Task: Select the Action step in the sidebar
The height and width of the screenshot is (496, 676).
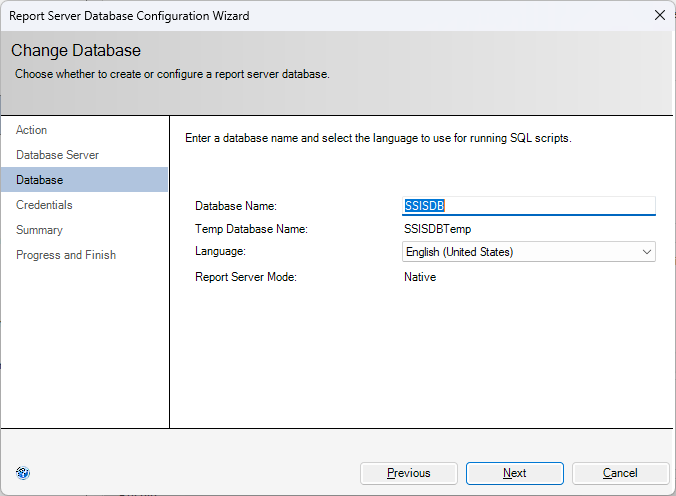Action: pyautogui.click(x=32, y=130)
